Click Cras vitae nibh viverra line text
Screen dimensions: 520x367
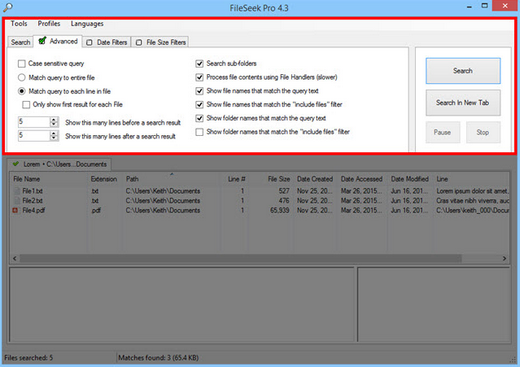(472, 201)
